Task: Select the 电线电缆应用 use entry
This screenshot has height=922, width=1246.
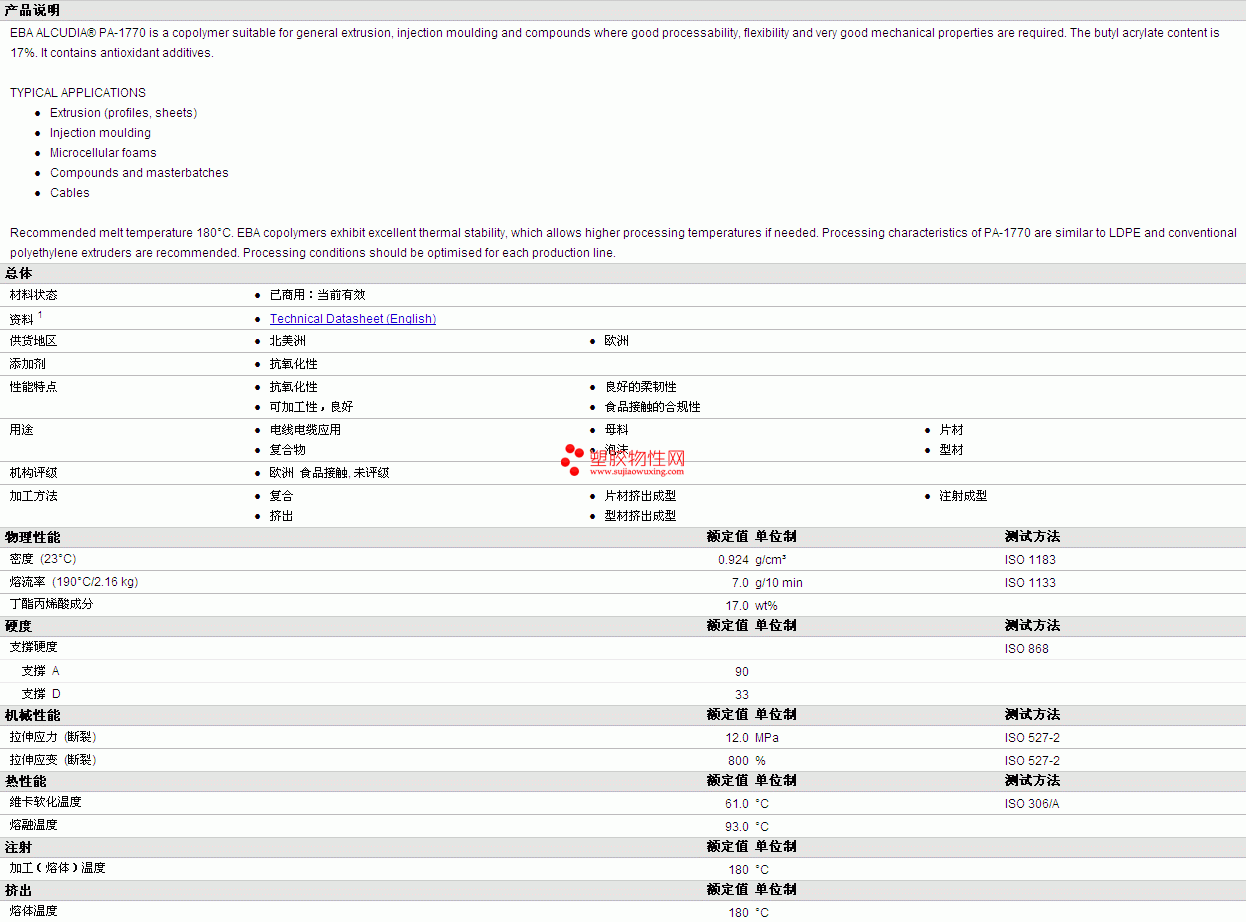Action: [x=305, y=430]
